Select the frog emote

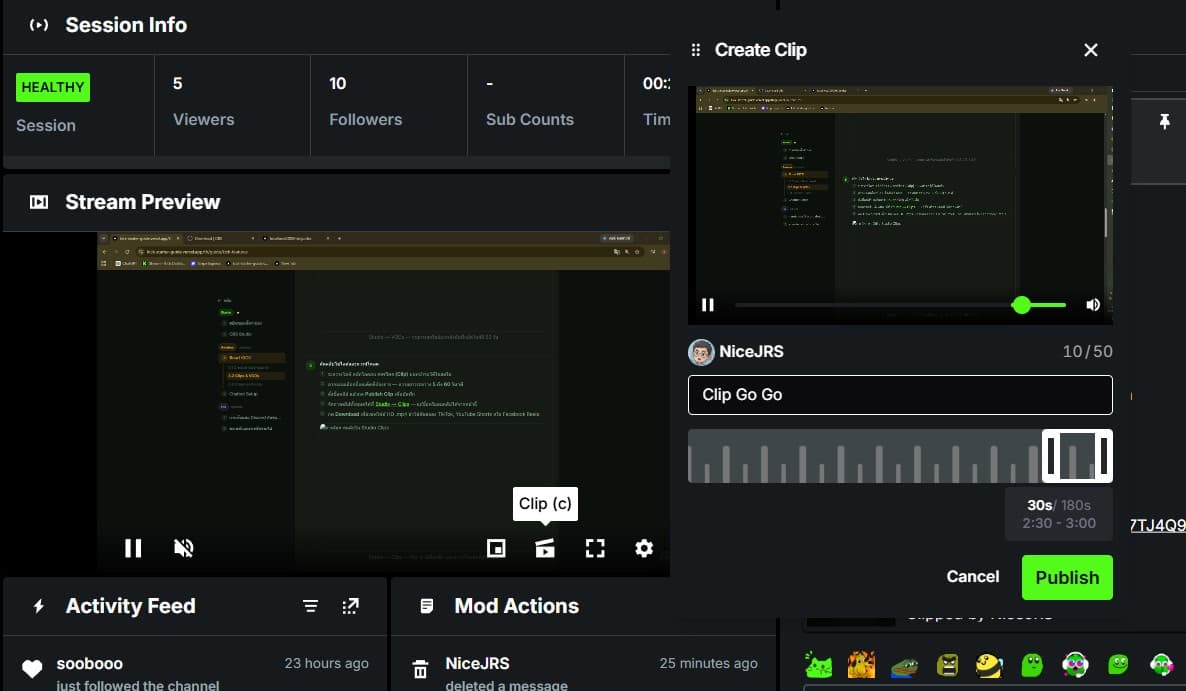(x=904, y=666)
